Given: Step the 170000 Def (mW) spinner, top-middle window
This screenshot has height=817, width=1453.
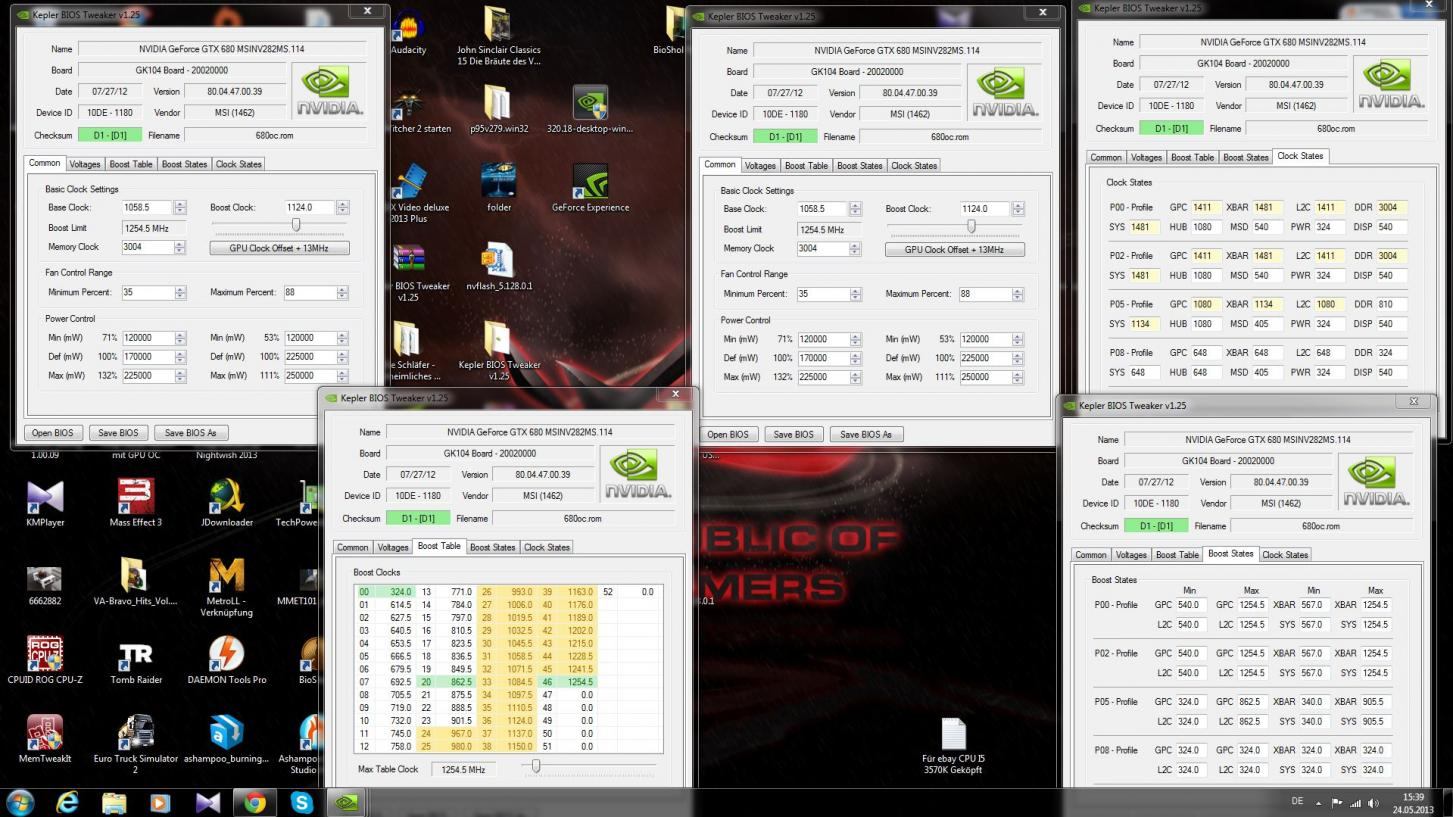Looking at the screenshot, I should coord(855,358).
